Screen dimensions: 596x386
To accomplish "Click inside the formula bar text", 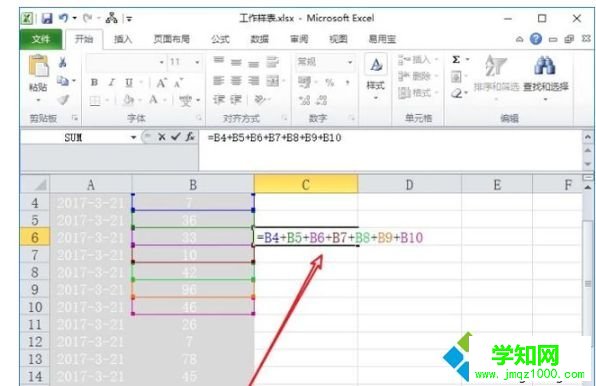I will tap(274, 138).
